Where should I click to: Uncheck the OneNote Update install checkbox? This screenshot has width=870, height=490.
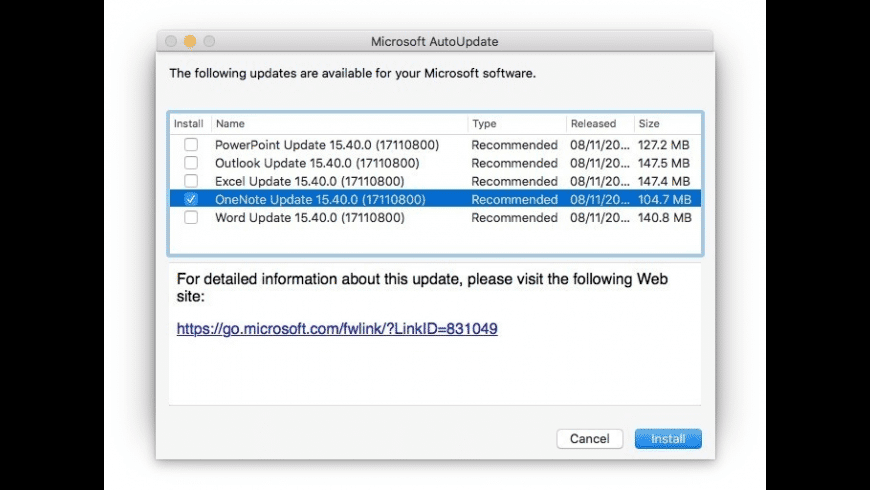point(191,200)
